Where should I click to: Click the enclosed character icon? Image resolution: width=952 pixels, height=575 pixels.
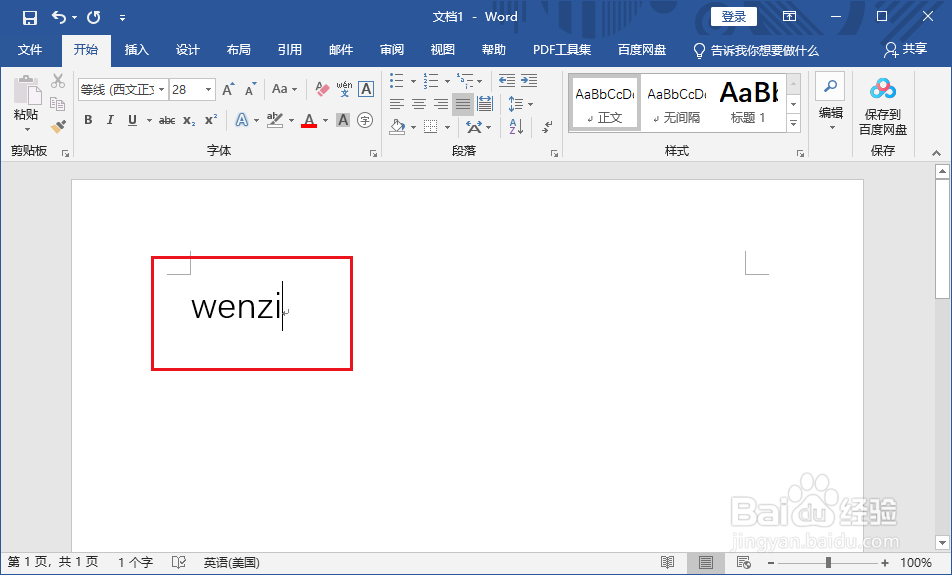(365, 120)
